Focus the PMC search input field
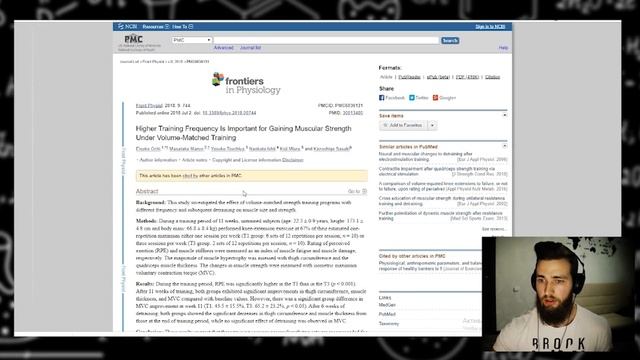The image size is (640, 360). coord(326,40)
